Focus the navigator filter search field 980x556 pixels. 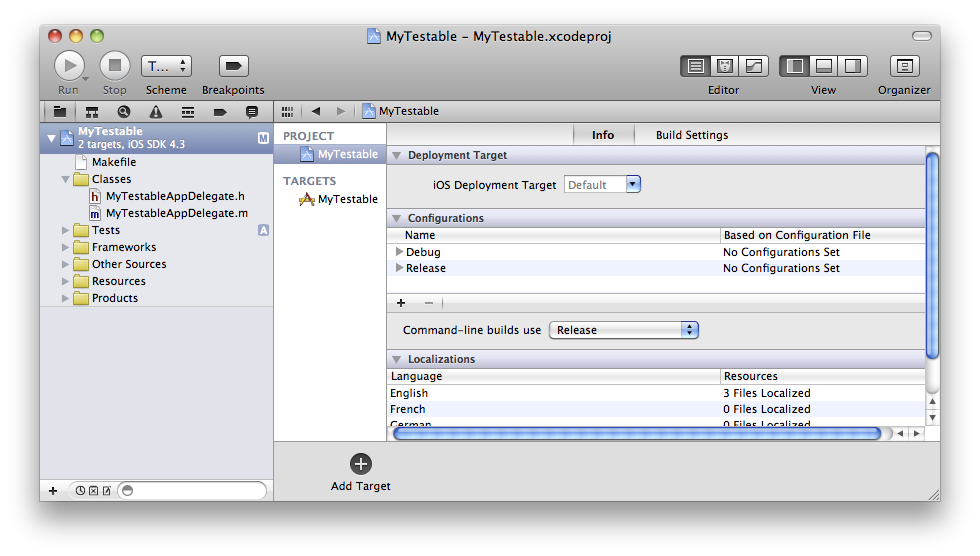coord(192,490)
